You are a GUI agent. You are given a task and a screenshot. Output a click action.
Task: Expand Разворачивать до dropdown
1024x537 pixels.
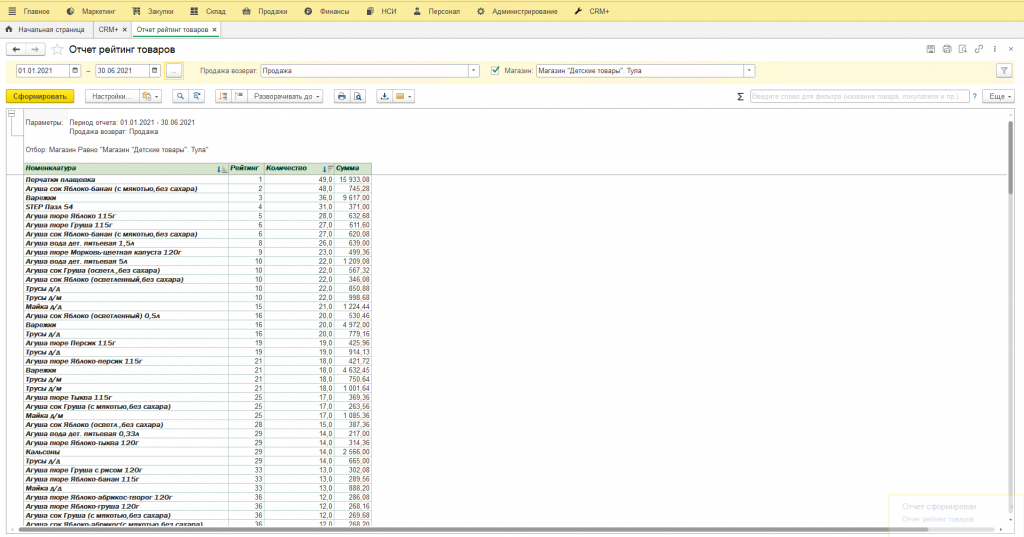pos(285,96)
